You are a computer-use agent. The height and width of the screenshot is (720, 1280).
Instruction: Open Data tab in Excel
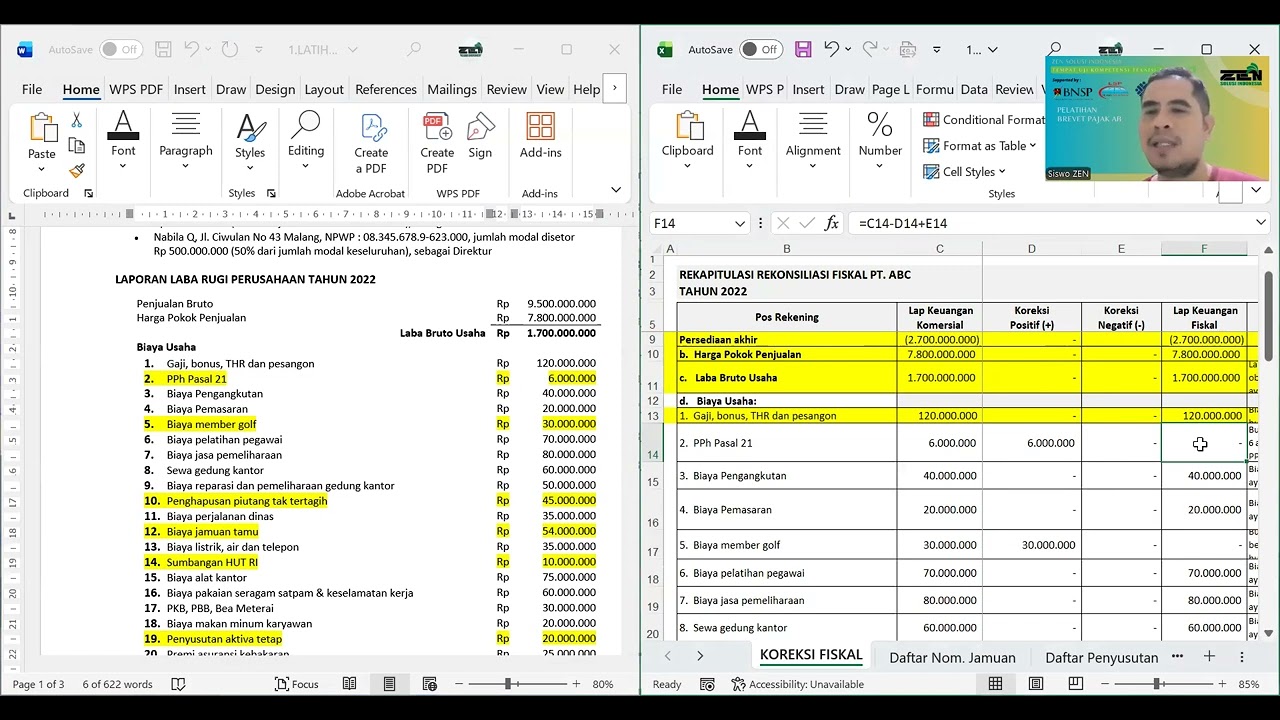click(974, 89)
